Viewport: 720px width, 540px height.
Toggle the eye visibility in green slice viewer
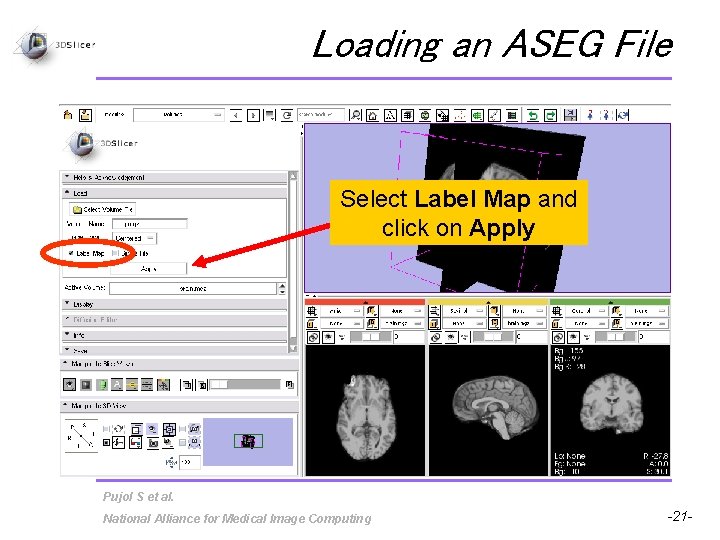coord(574,338)
